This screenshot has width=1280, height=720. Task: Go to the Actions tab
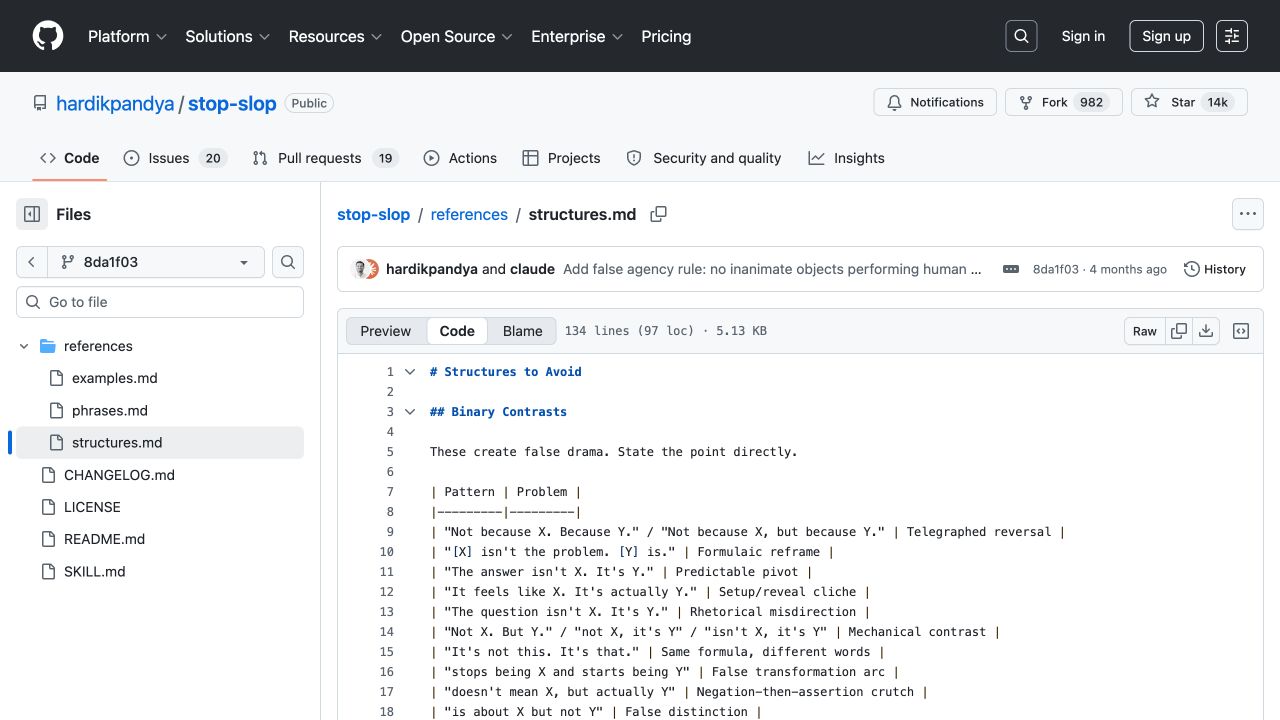click(x=460, y=158)
